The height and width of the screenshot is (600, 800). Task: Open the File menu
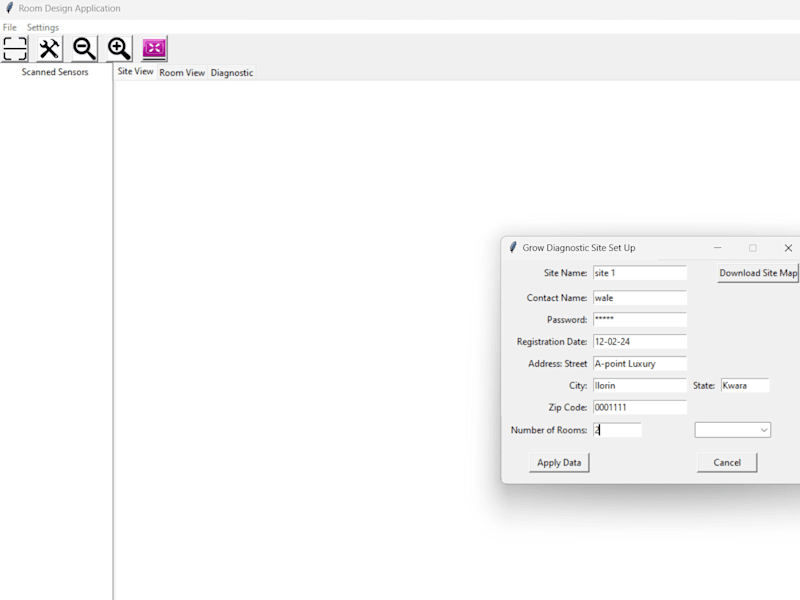(10, 28)
